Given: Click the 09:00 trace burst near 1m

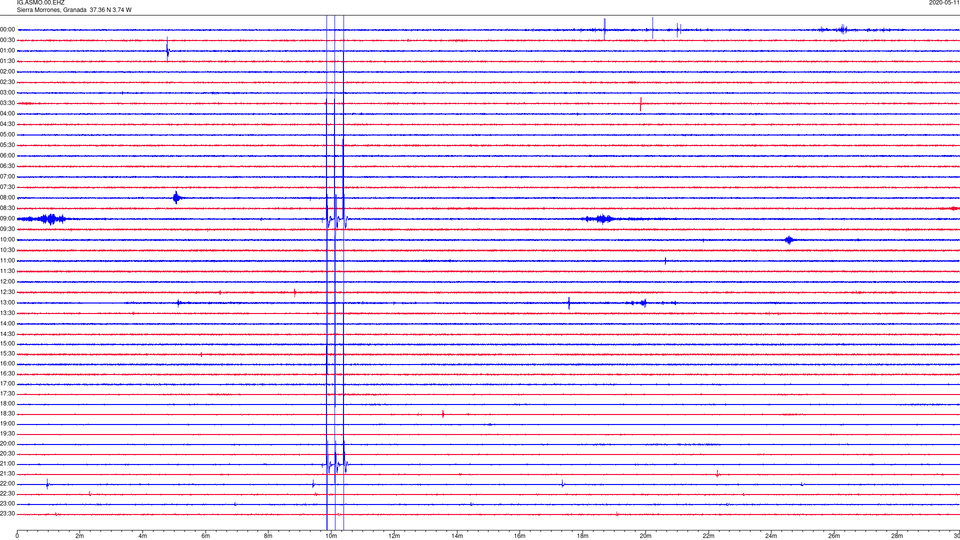Looking at the screenshot, I should coord(51,219).
